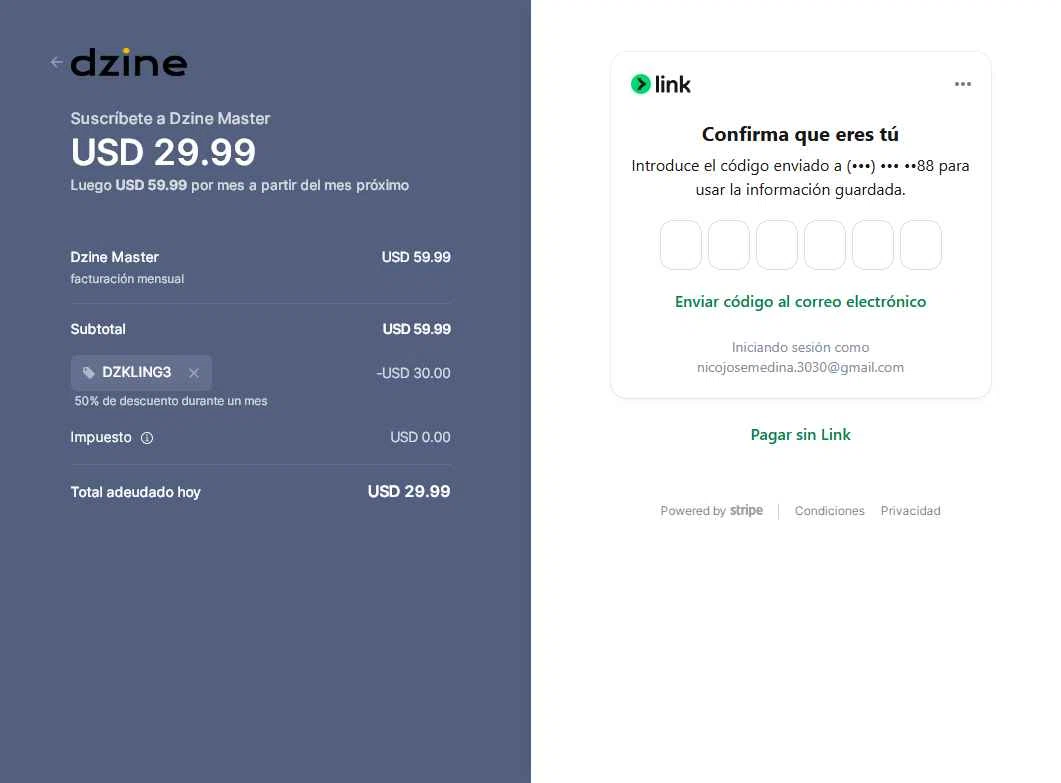Click the Impuesto USD 0.00 value
The height and width of the screenshot is (783, 1061).
point(420,437)
